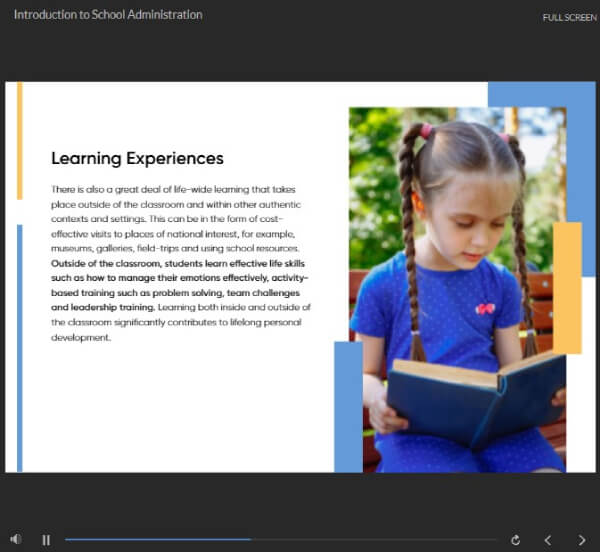
Task: Click the photo of girl reading a book
Action: tap(458, 290)
